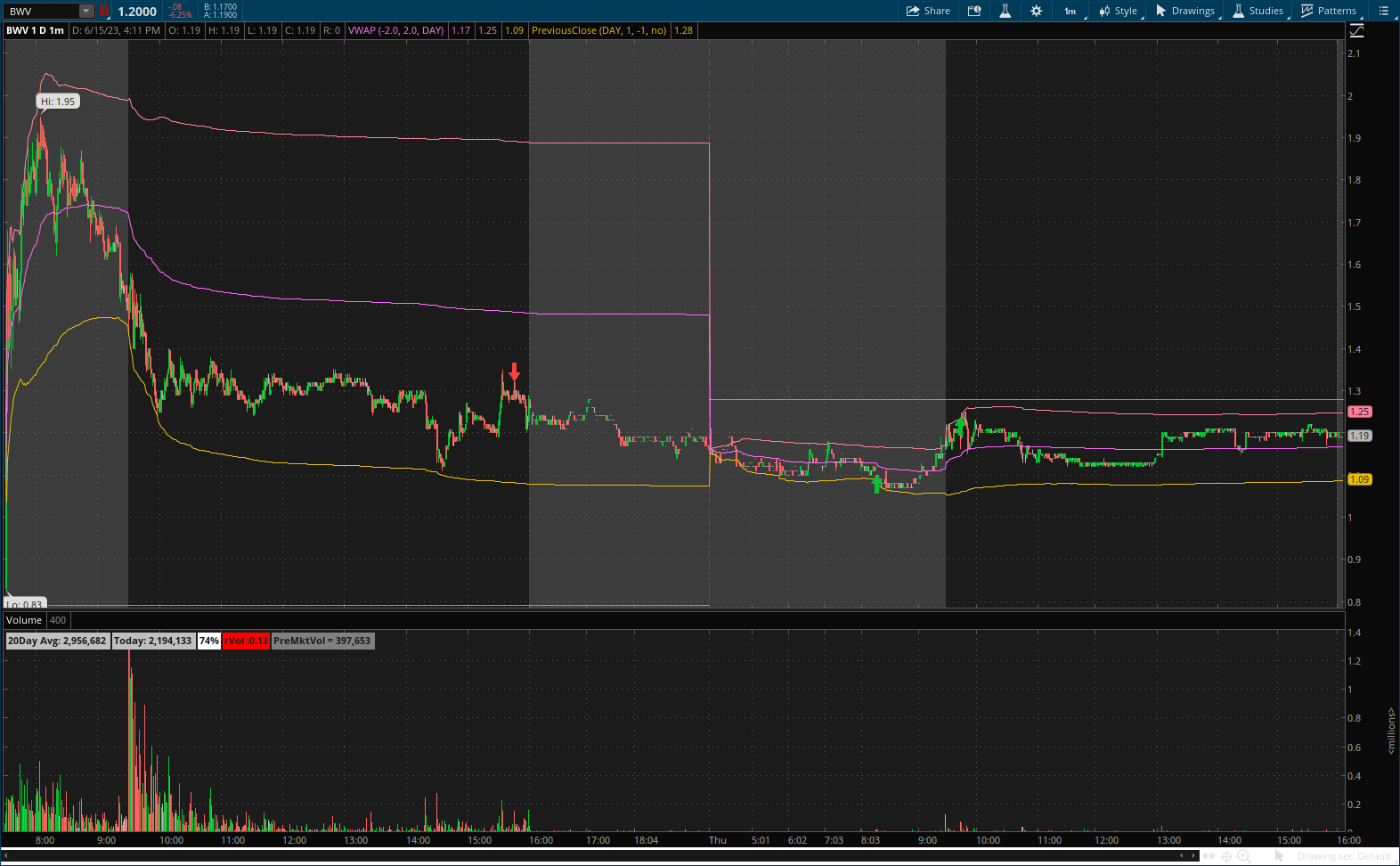Viewport: 1400px width, 866px height.
Task: Click the Hi: 1.95 price bubble
Action: point(58,102)
